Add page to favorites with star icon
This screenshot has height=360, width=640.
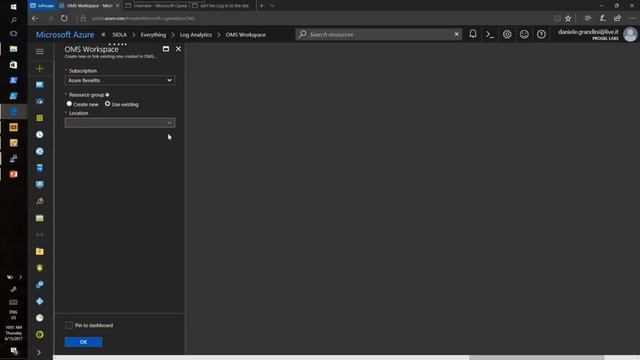pyautogui.click(x=568, y=18)
